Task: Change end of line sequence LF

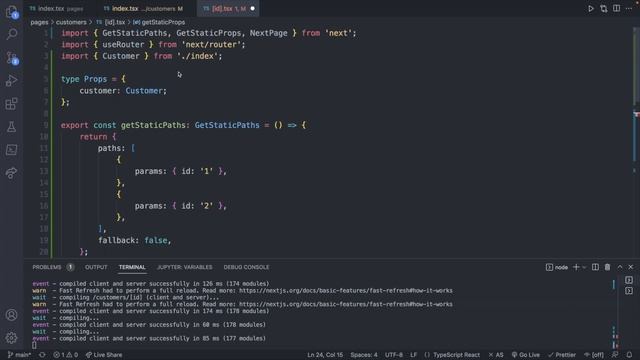Action: [x=413, y=355]
